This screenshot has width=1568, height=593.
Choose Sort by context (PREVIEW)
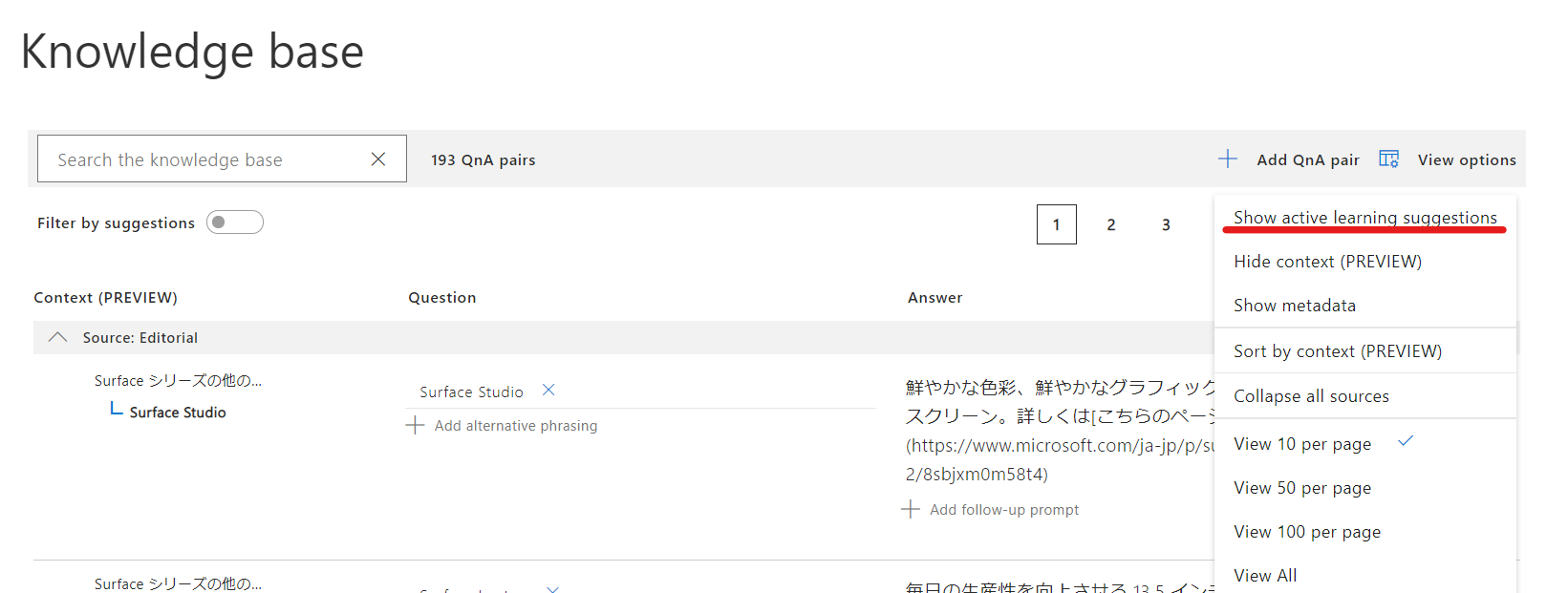1338,351
